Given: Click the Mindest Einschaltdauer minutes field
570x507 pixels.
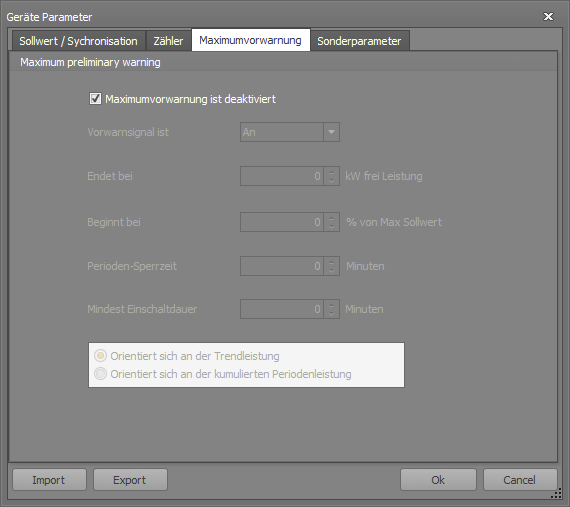Looking at the screenshot, I should pyautogui.click(x=282, y=309).
